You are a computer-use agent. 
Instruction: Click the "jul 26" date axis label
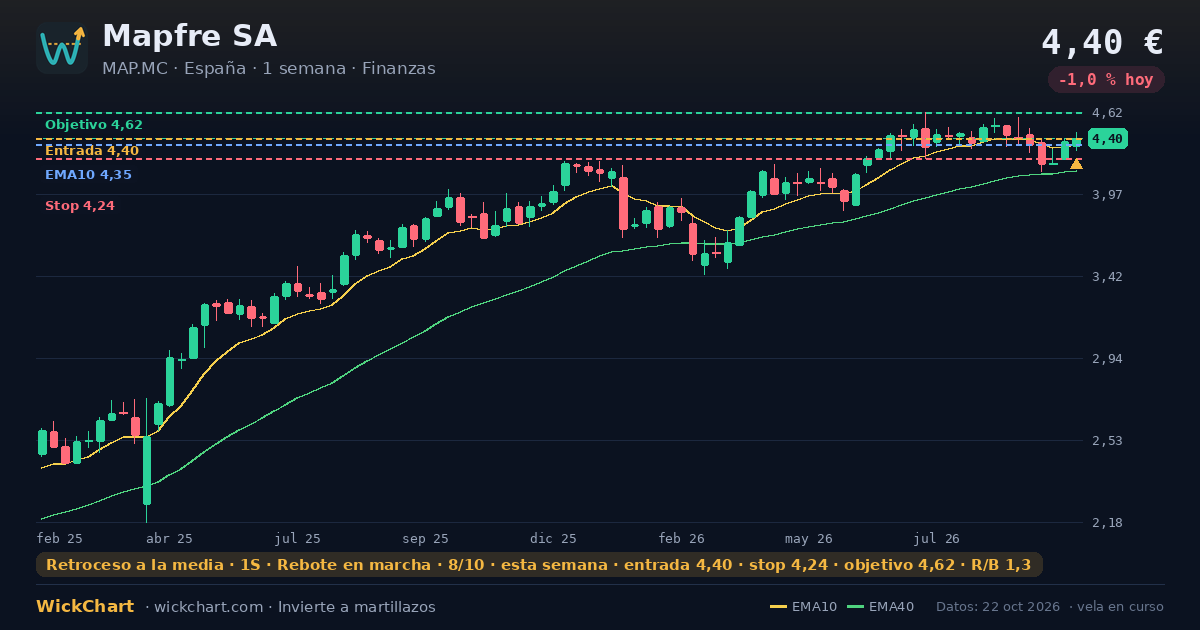[937, 538]
